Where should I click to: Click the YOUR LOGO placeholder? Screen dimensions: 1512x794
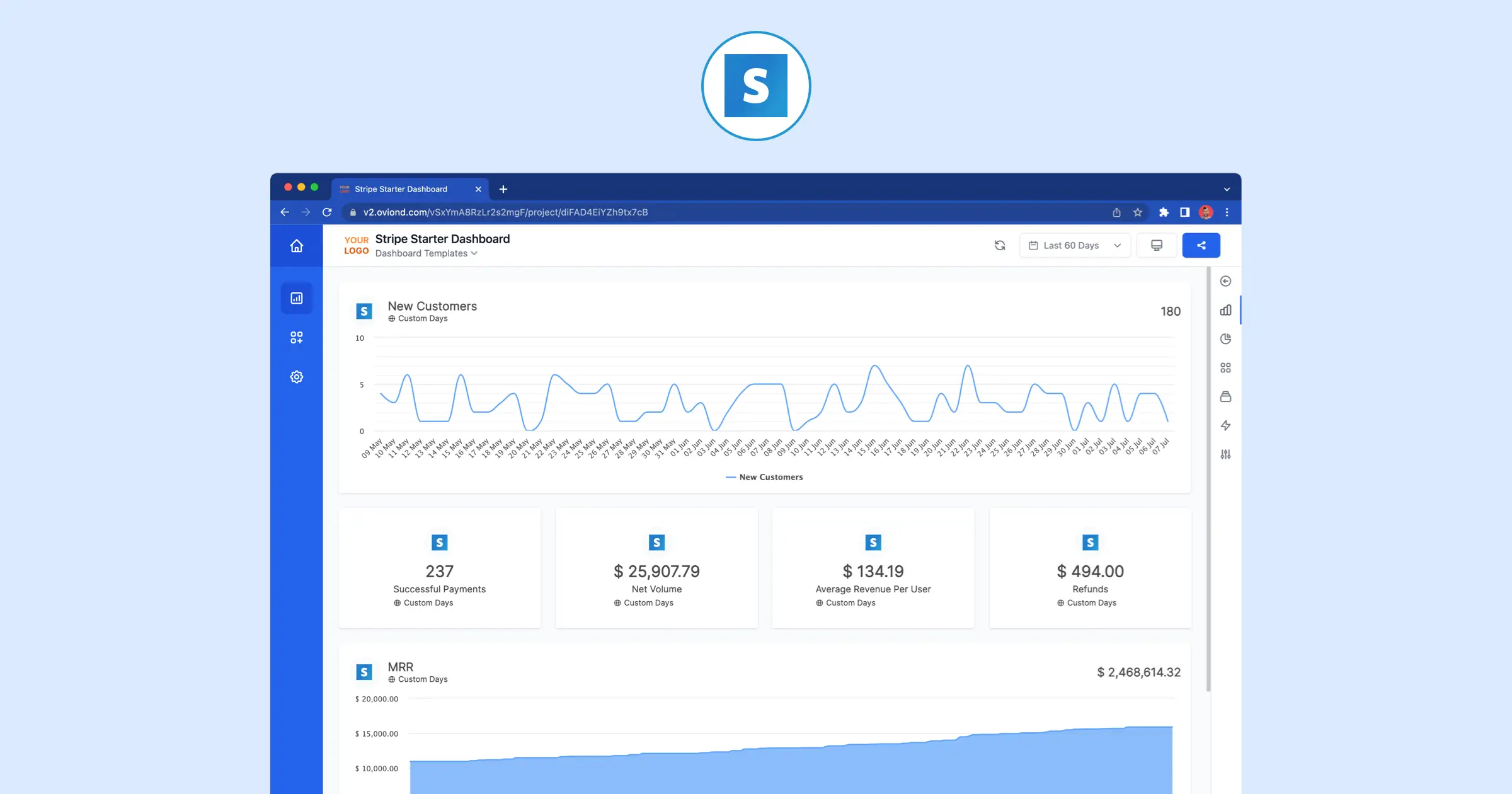click(x=357, y=245)
